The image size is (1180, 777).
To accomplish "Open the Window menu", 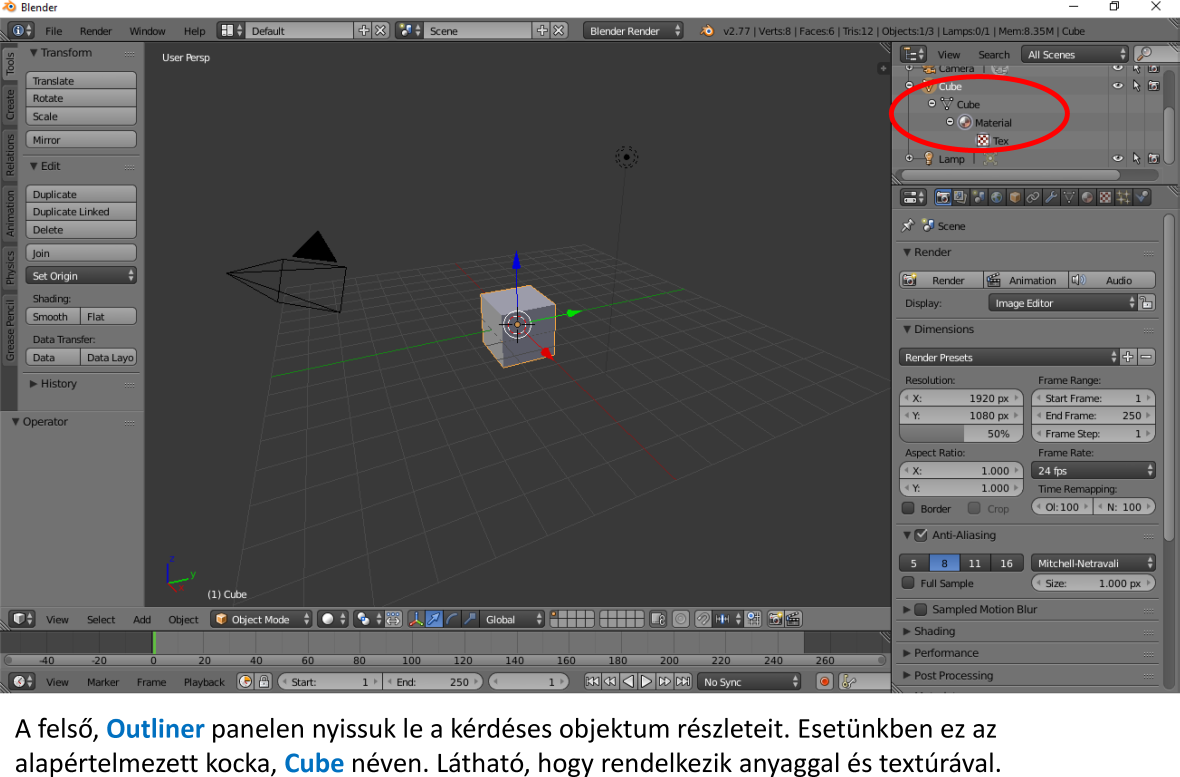I will click(147, 31).
